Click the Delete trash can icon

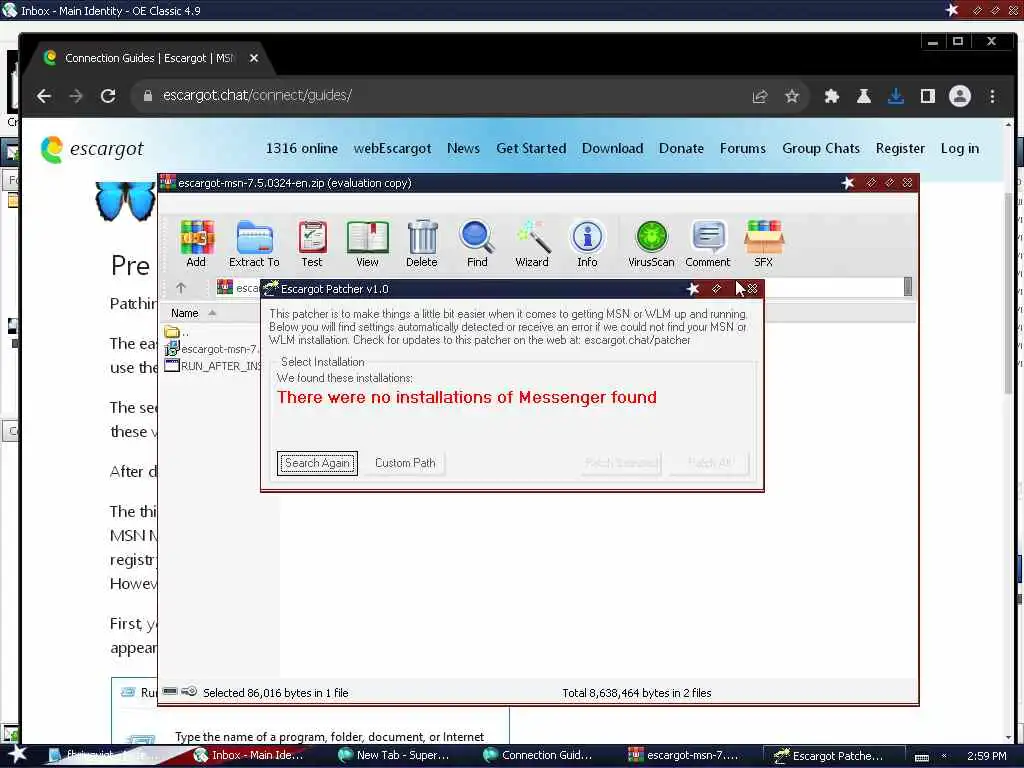click(x=422, y=244)
